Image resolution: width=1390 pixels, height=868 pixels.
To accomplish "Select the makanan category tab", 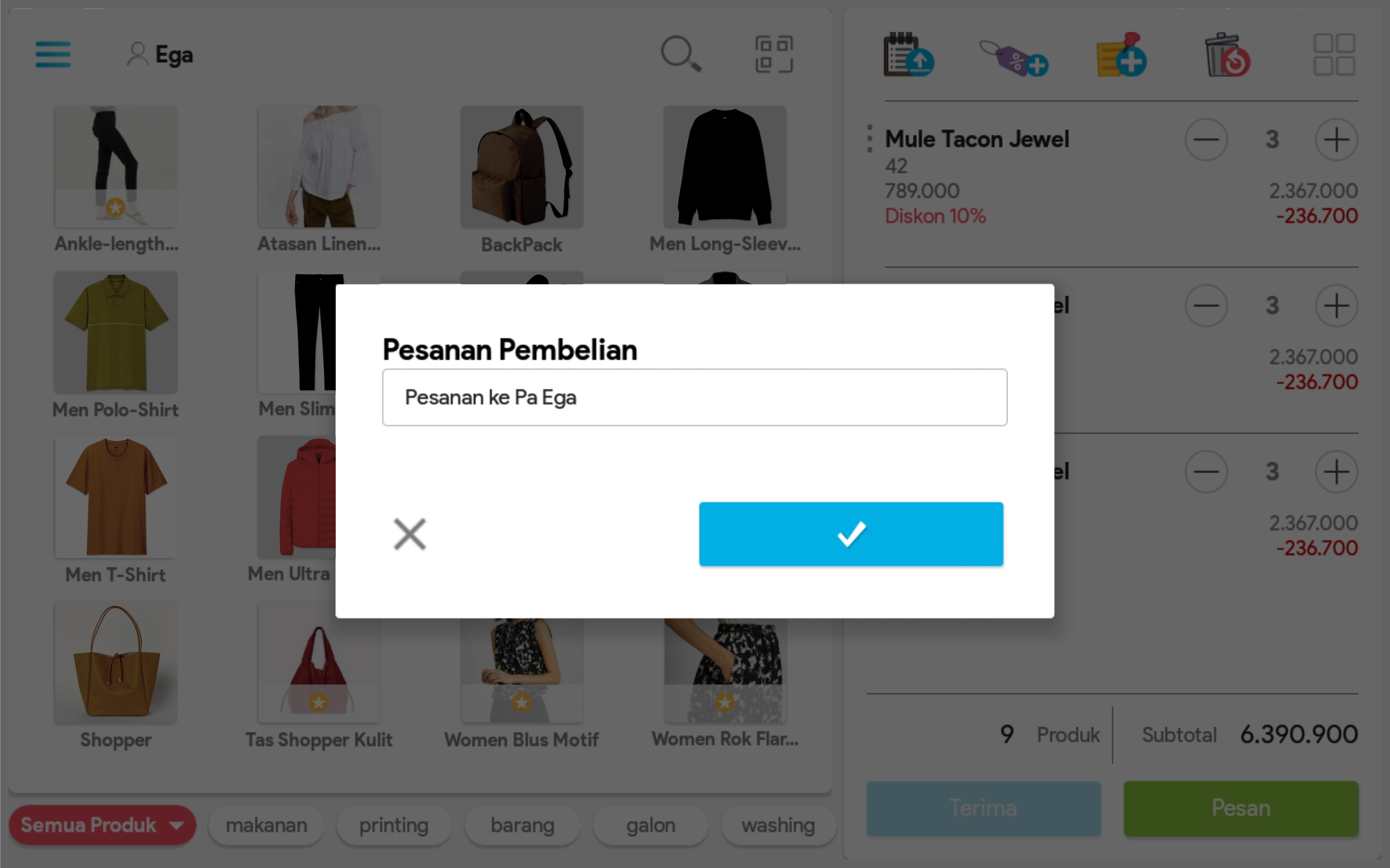I will click(266, 825).
